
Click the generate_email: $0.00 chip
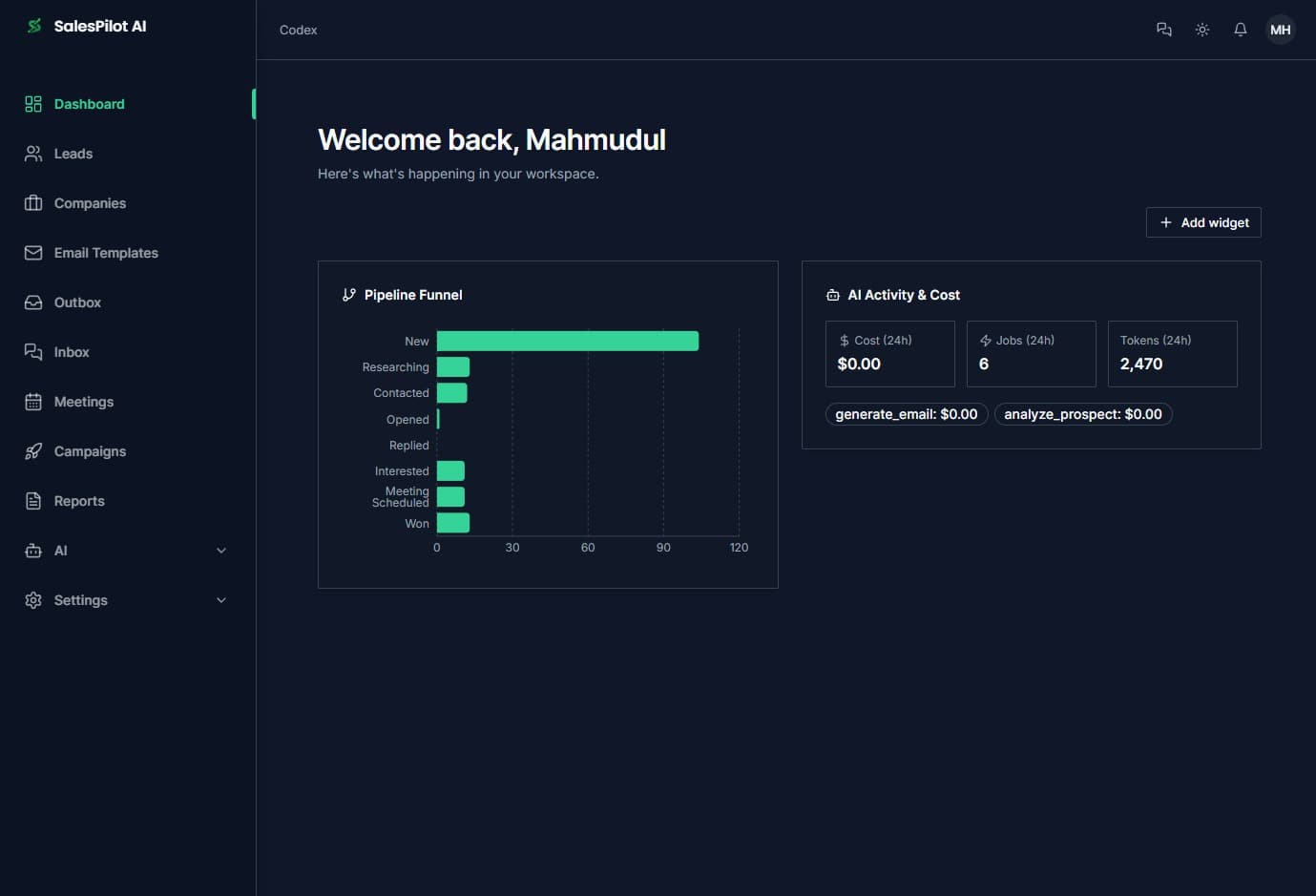[x=907, y=414]
